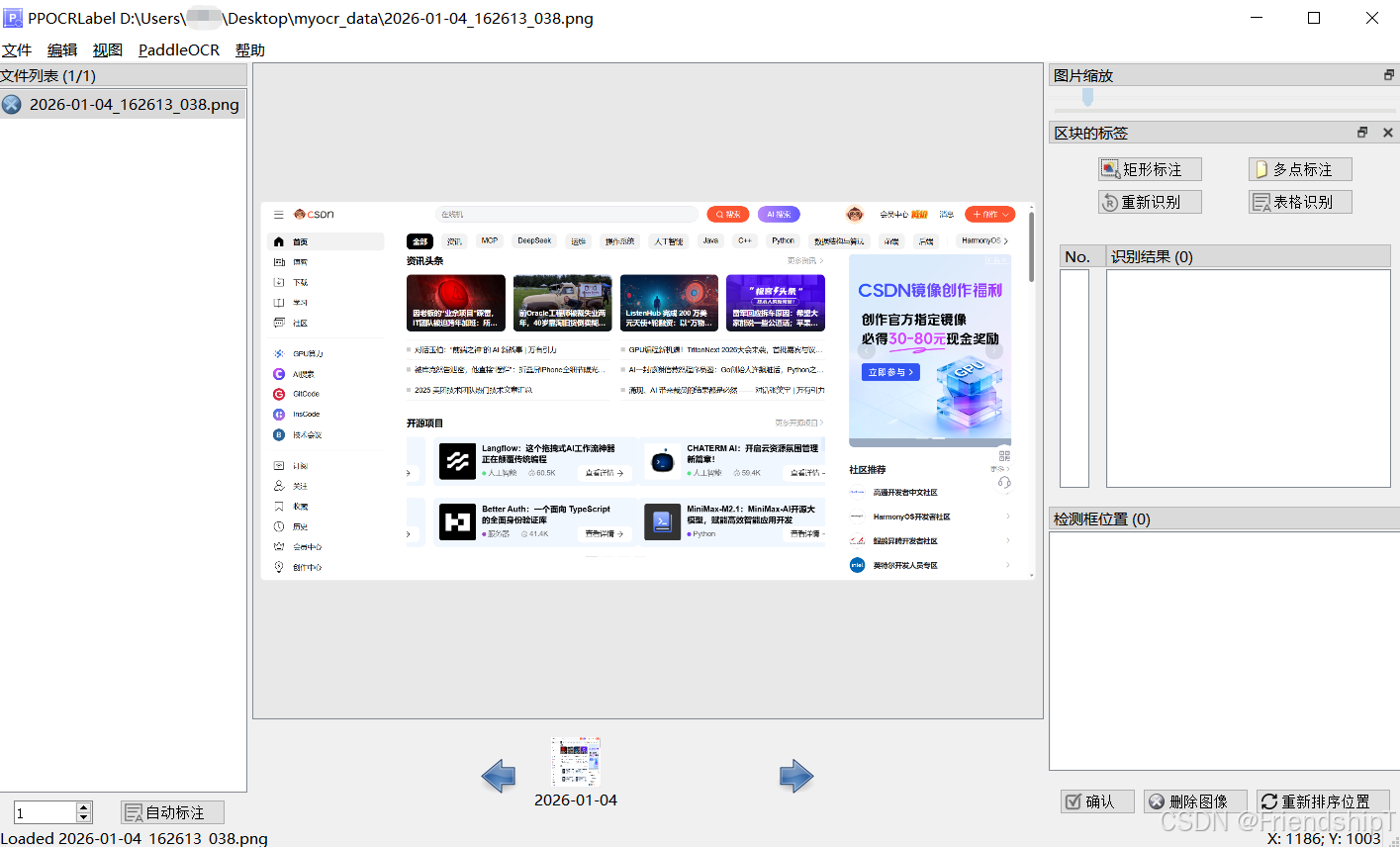Click the Langflow project icon
This screenshot has height=847, width=1400.
pos(457,461)
